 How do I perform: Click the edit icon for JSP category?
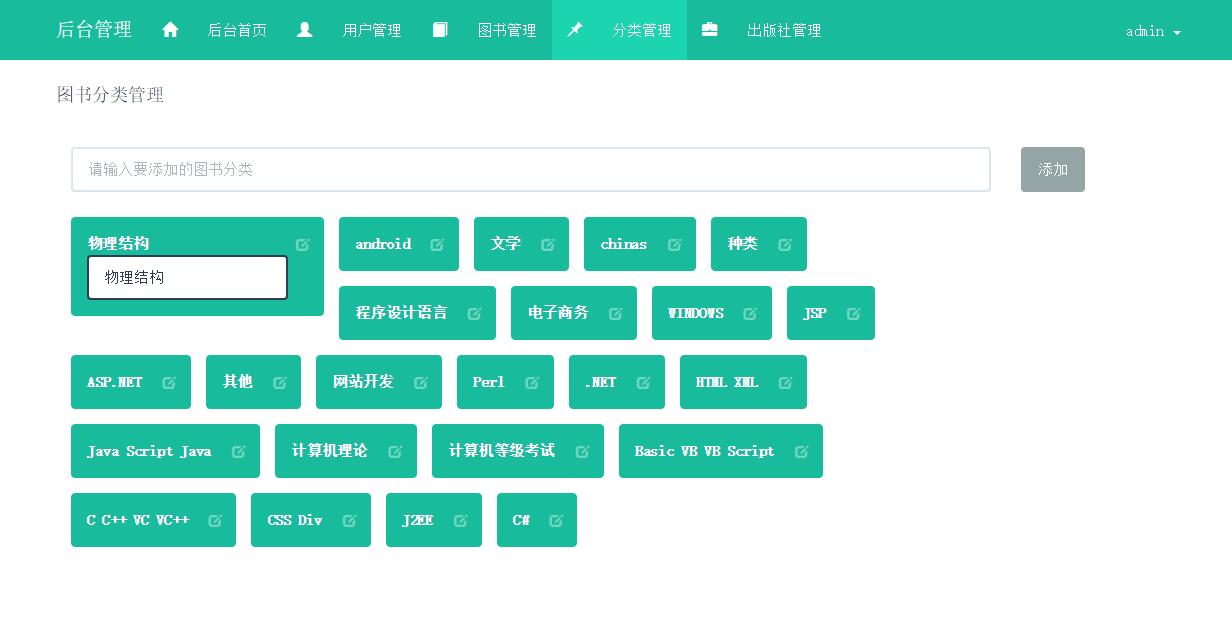(854, 314)
